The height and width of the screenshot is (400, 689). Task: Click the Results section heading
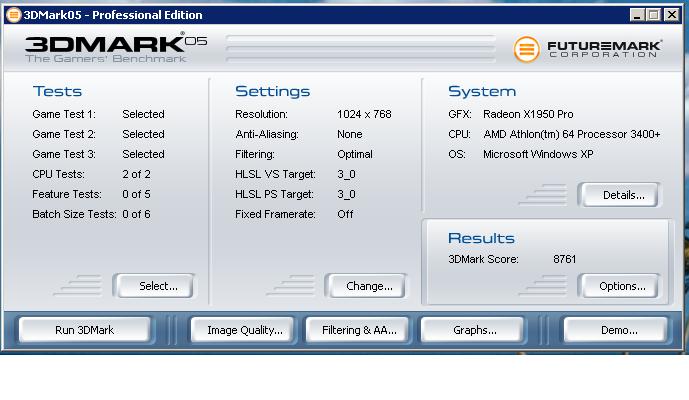pos(481,238)
